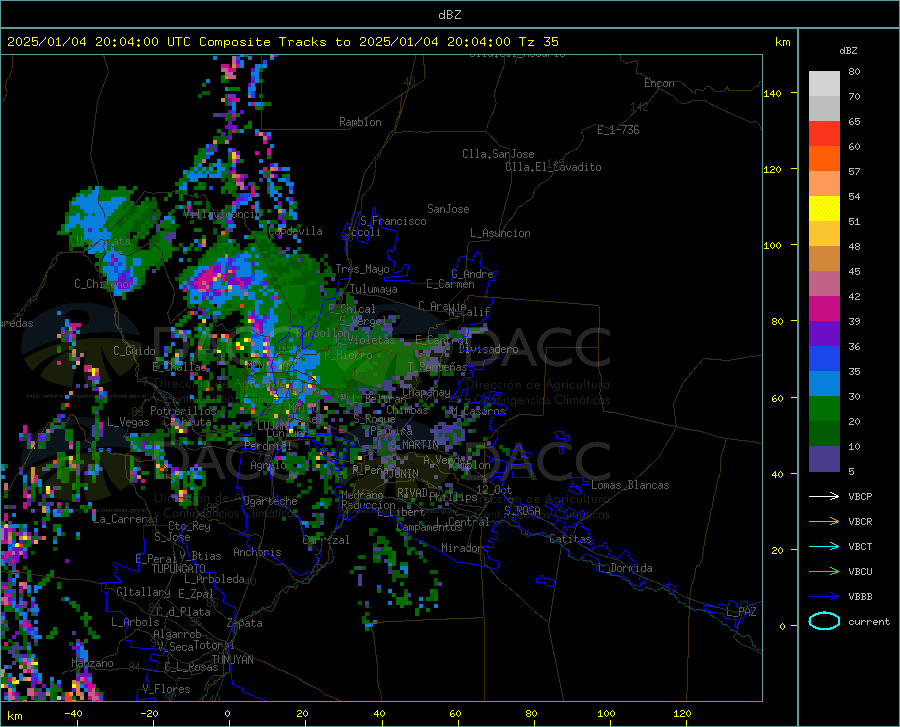Click the 'Ugarteche' place label
Screen dimensions: 900x727
click(x=270, y=501)
